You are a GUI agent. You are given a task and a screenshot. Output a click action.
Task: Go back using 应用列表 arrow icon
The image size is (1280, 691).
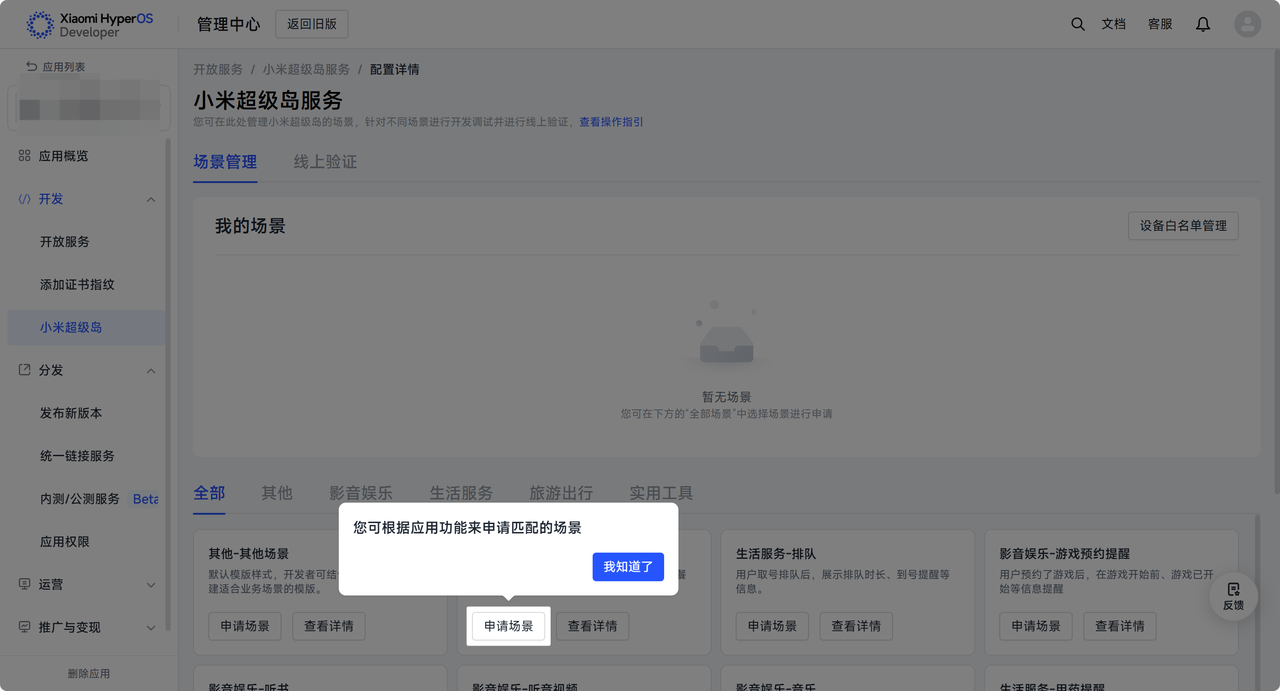[31, 67]
